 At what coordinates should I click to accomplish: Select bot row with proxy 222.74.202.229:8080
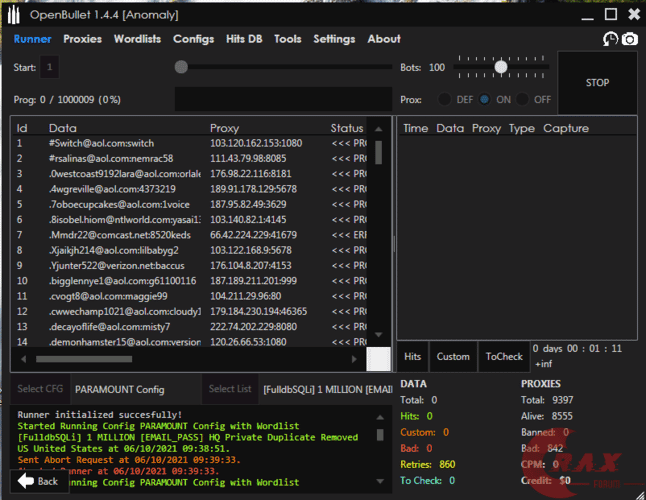click(x=191, y=327)
